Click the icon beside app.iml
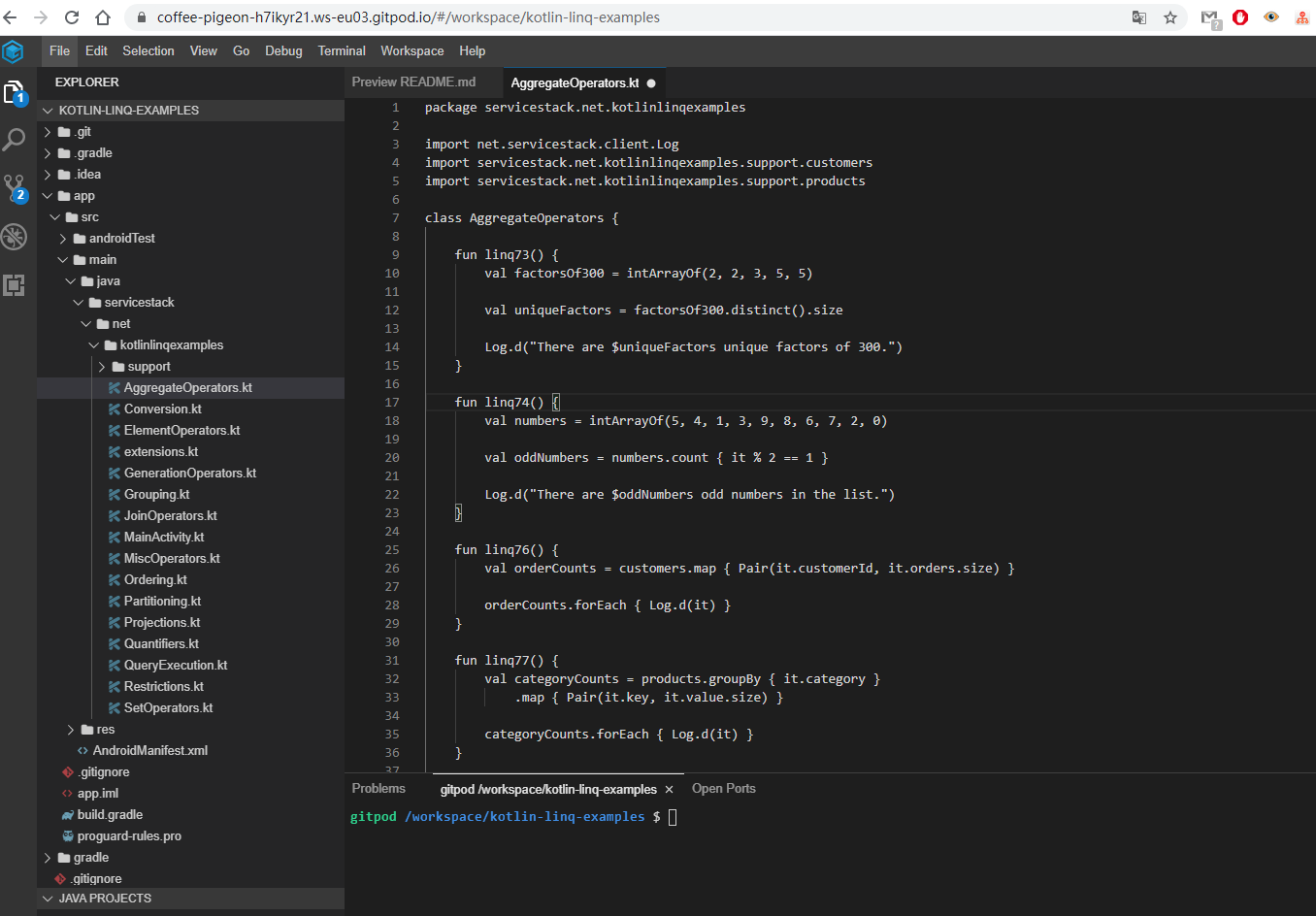1316x916 pixels. 68,794
